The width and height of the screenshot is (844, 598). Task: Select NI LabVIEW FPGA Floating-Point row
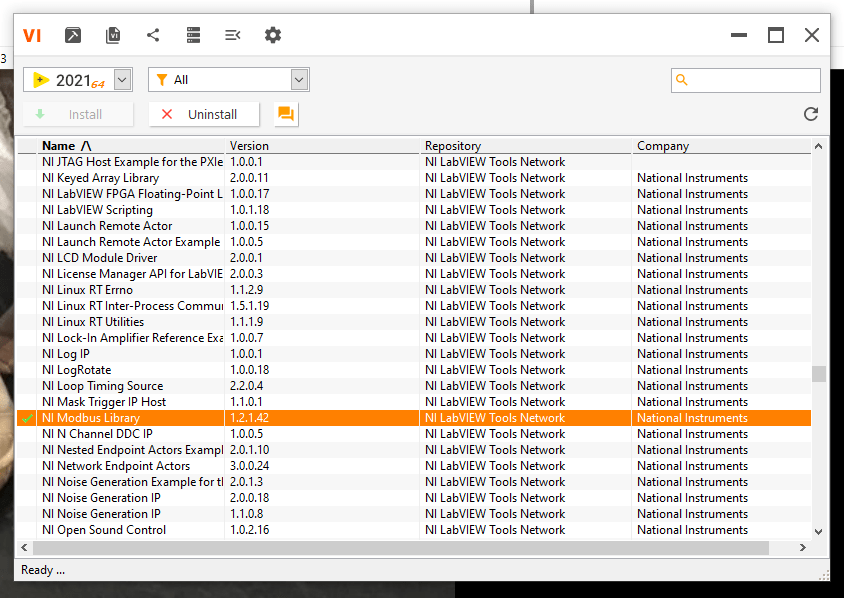pyautogui.click(x=414, y=194)
